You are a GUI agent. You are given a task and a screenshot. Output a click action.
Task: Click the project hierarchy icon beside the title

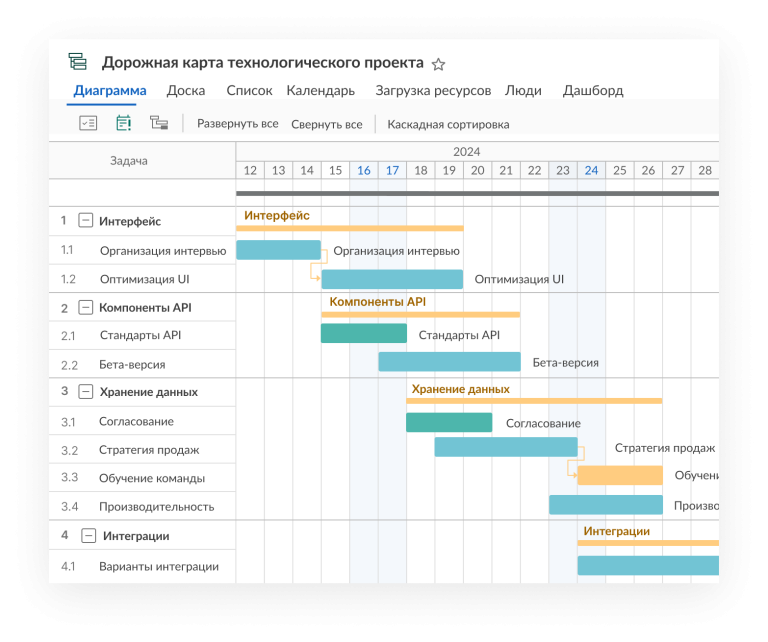click(78, 62)
